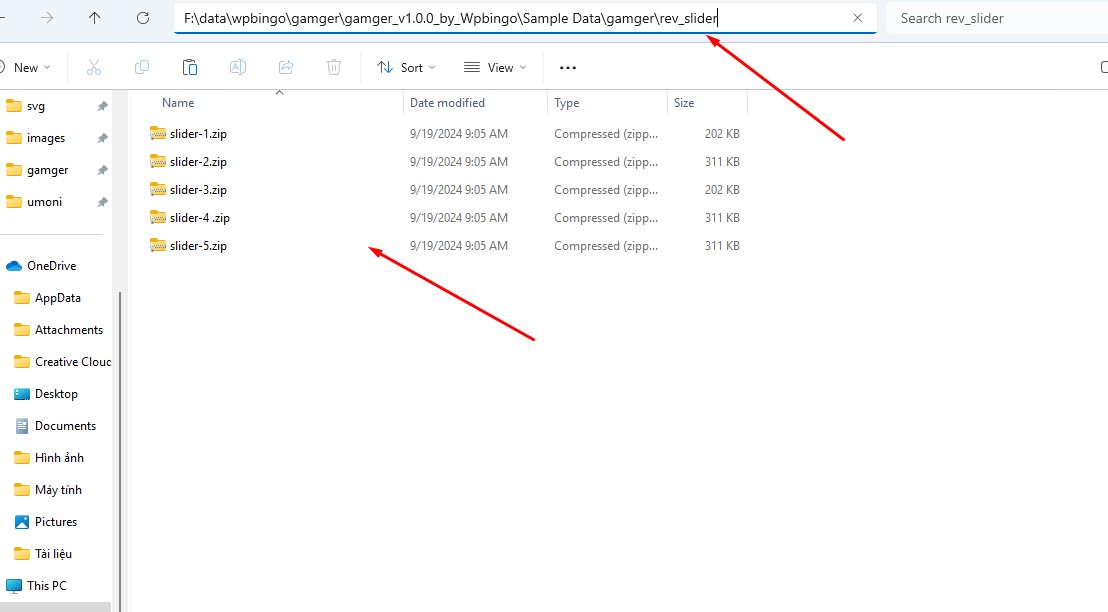Sort files by Date modified column
The width and height of the screenshot is (1108, 612).
447,103
